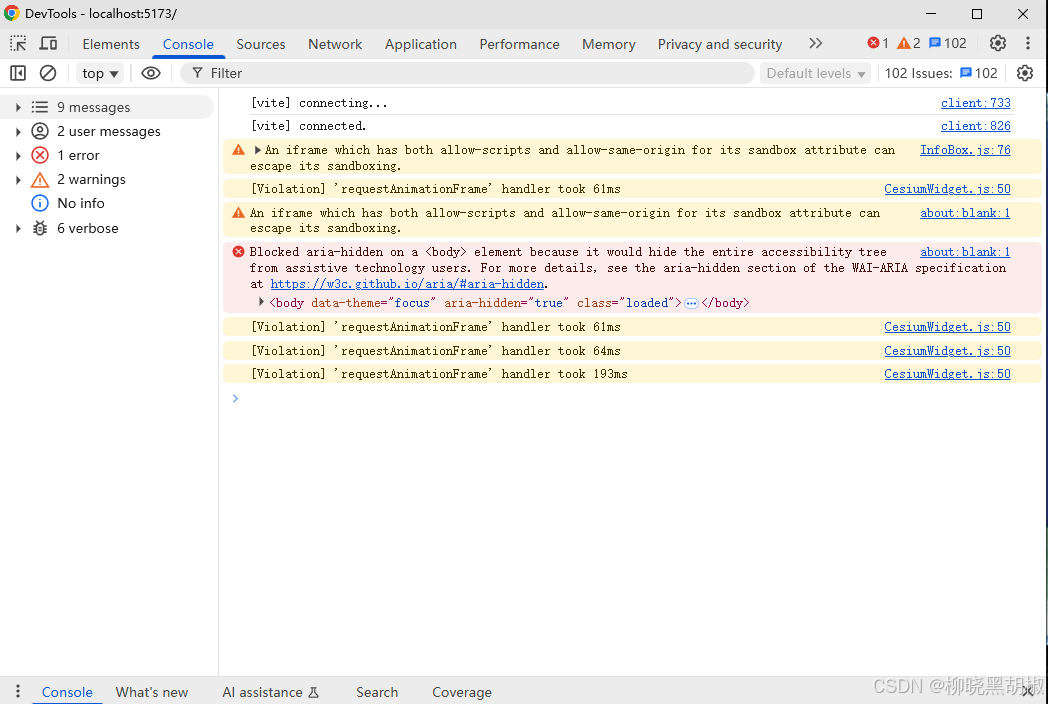Open the Performance tab
This screenshot has height=704, width=1048.
[x=519, y=44]
